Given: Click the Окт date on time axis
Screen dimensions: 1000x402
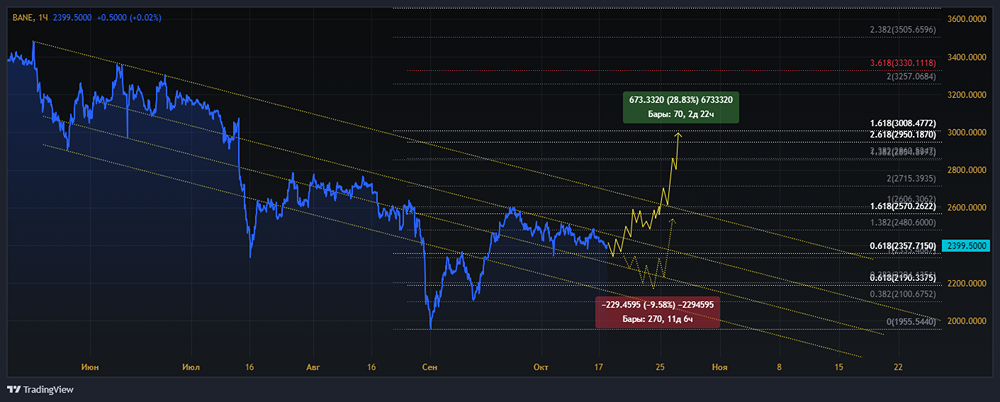Looking at the screenshot, I should click(x=541, y=367).
